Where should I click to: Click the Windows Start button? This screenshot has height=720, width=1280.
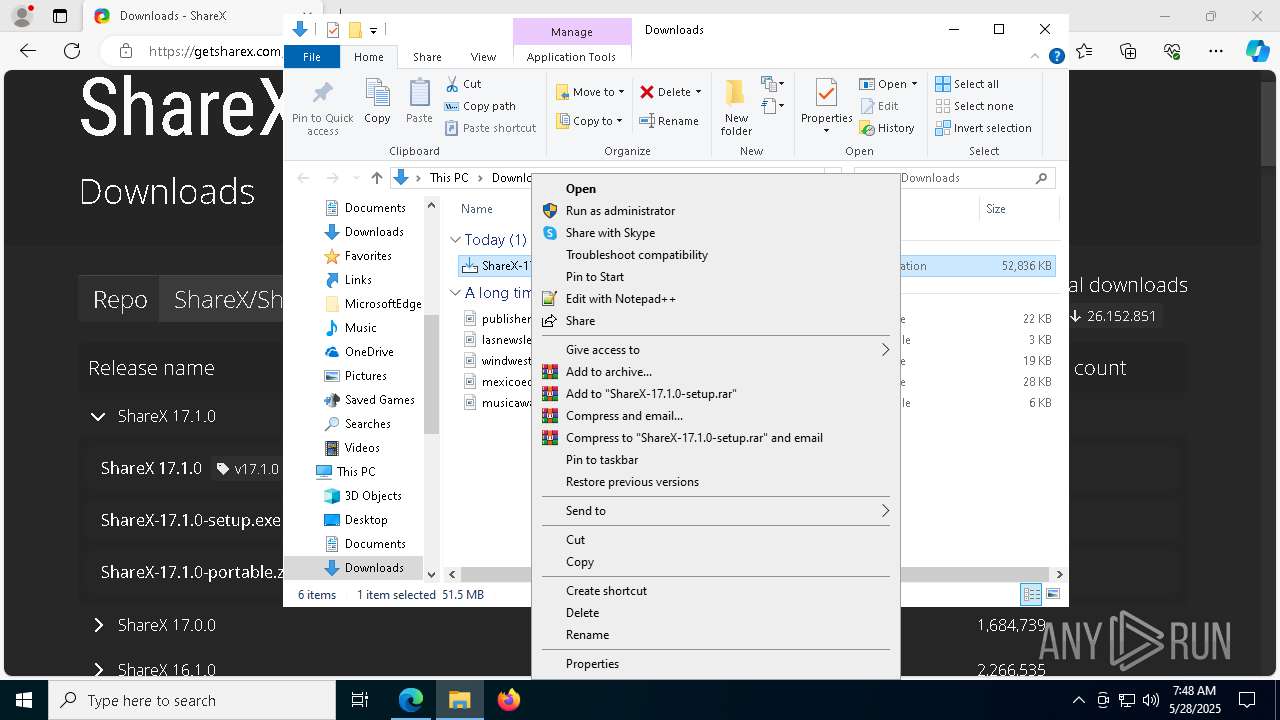tap(23, 700)
